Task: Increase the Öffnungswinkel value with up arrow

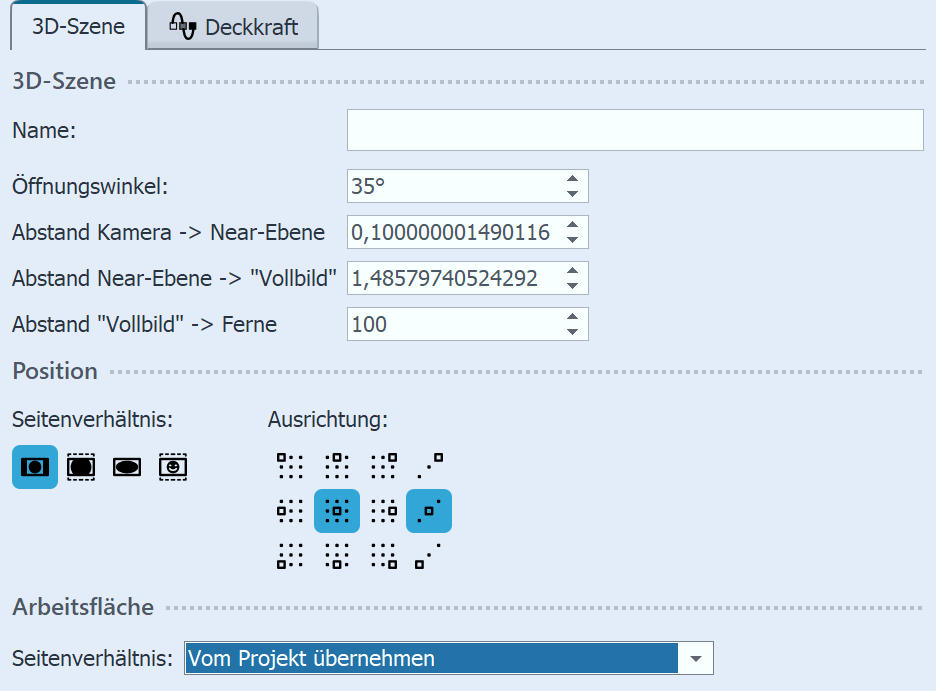Action: click(572, 179)
